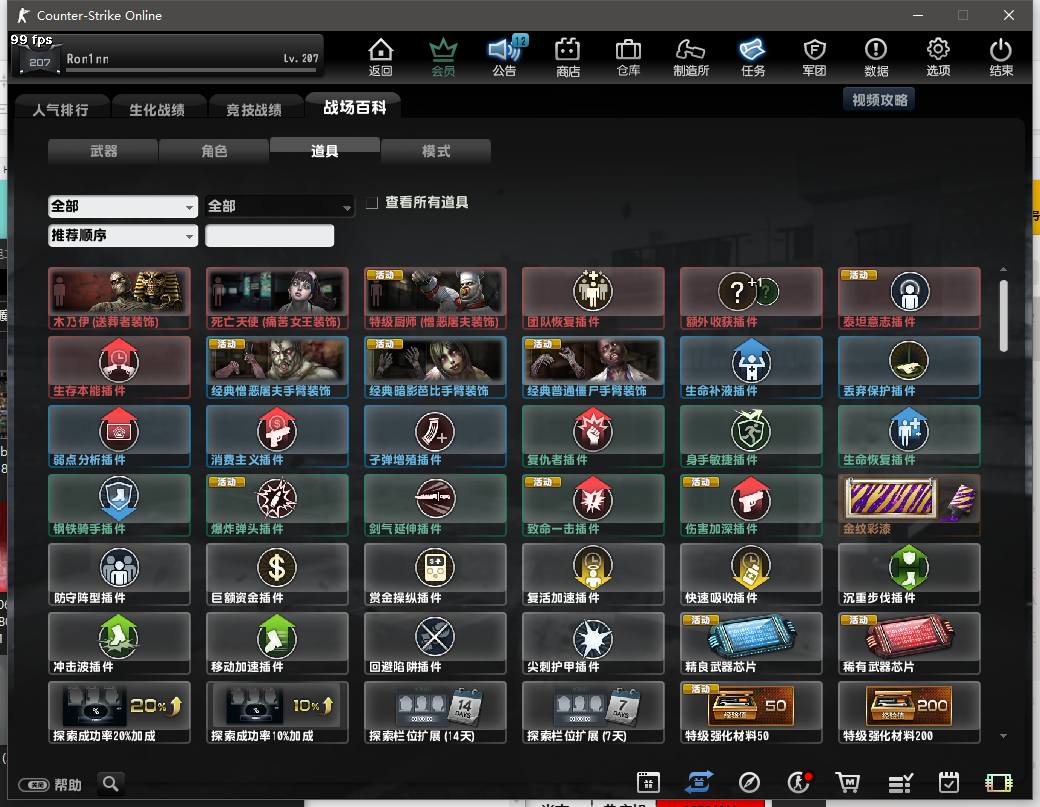Switch to the 角色 sub-tab
The height and width of the screenshot is (807, 1040).
214,151
